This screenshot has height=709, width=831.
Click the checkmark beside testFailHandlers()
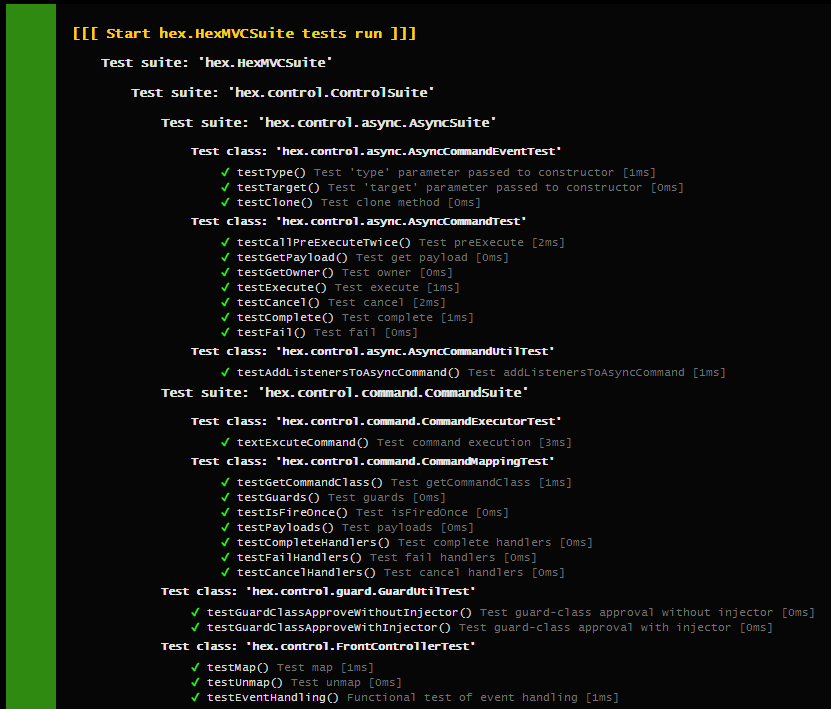tap(225, 557)
